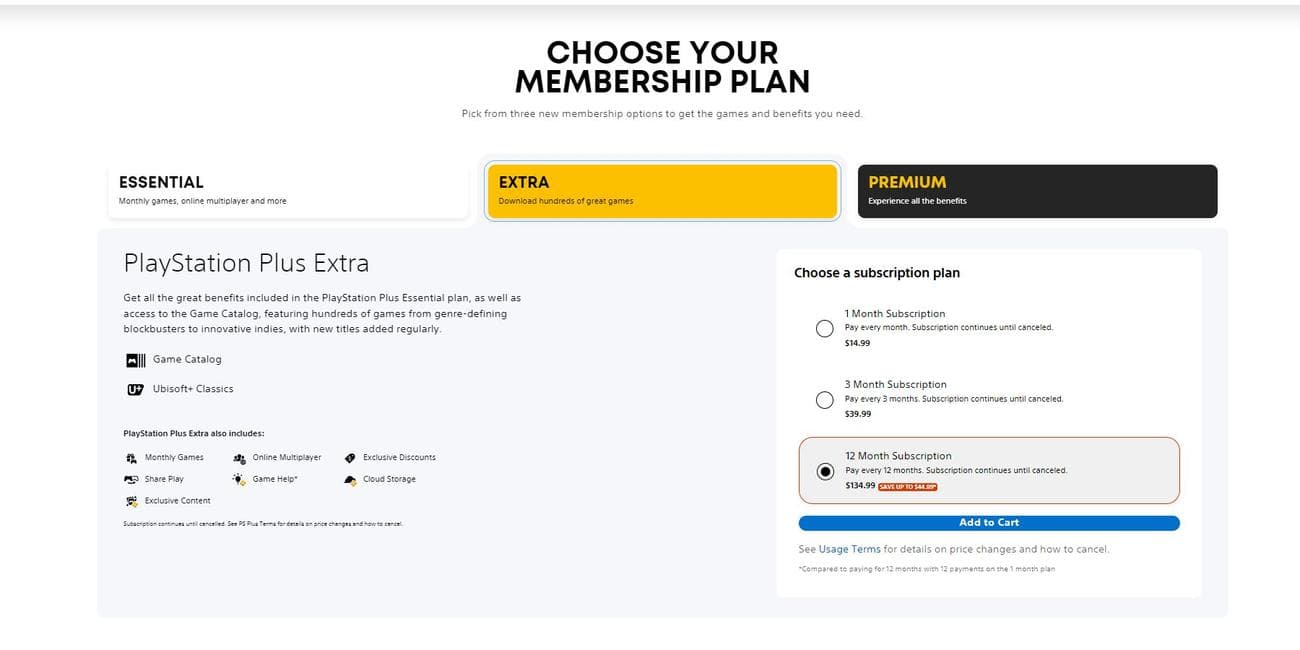The image size is (1300, 650).
Task: Click the Share Play icon
Action: [131, 479]
